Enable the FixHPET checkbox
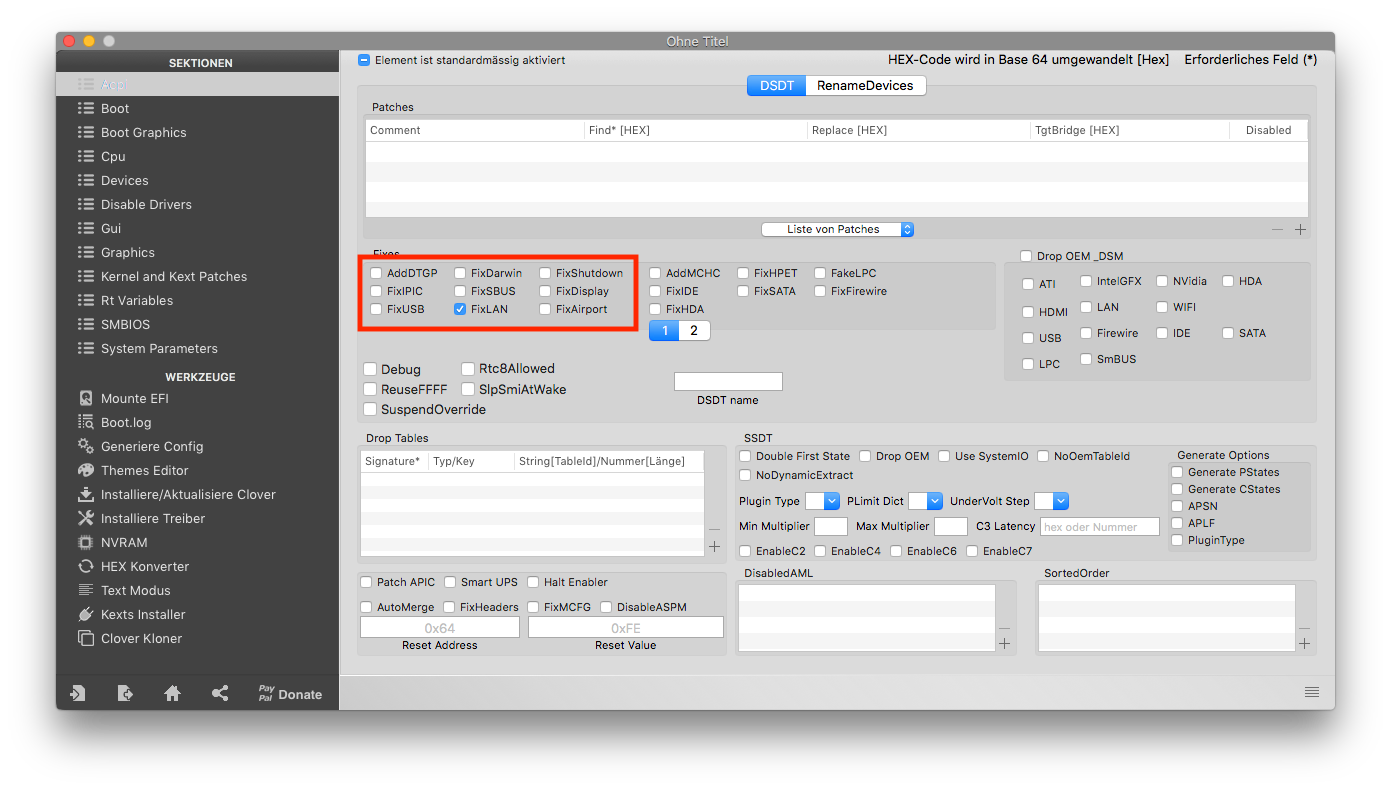 pyautogui.click(x=744, y=273)
